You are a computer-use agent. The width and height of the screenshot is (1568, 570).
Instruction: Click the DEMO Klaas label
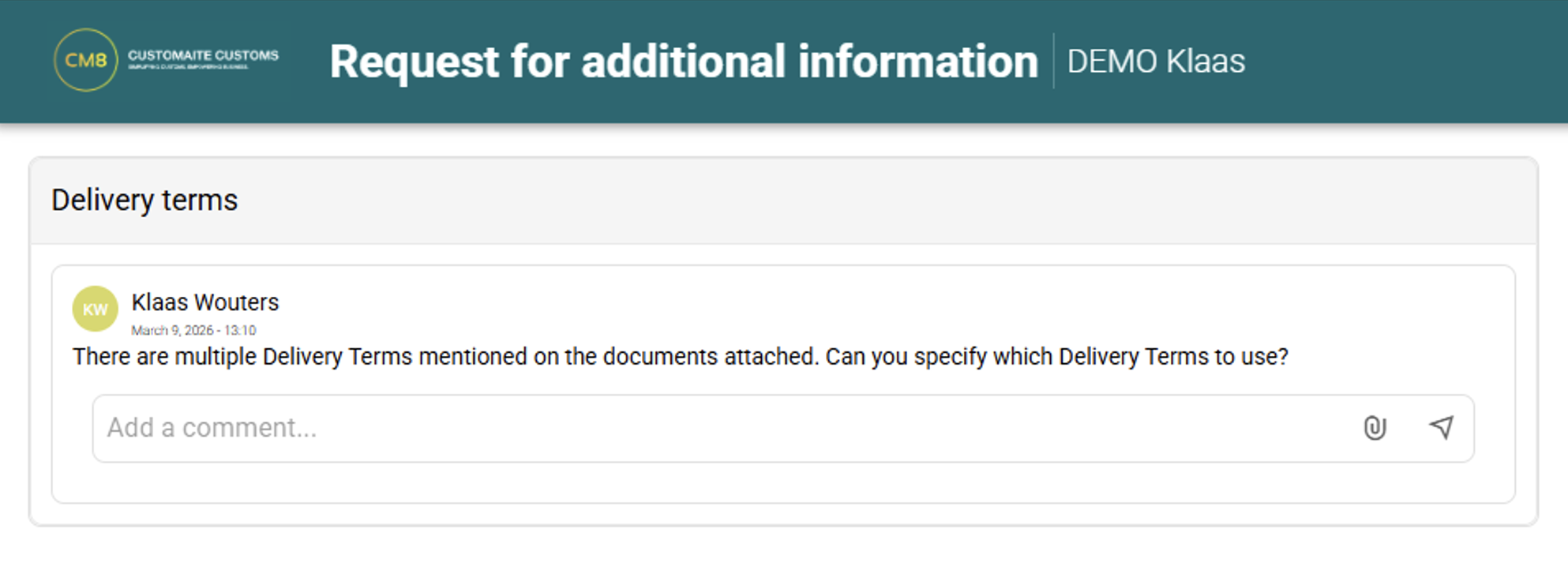pos(1156,62)
